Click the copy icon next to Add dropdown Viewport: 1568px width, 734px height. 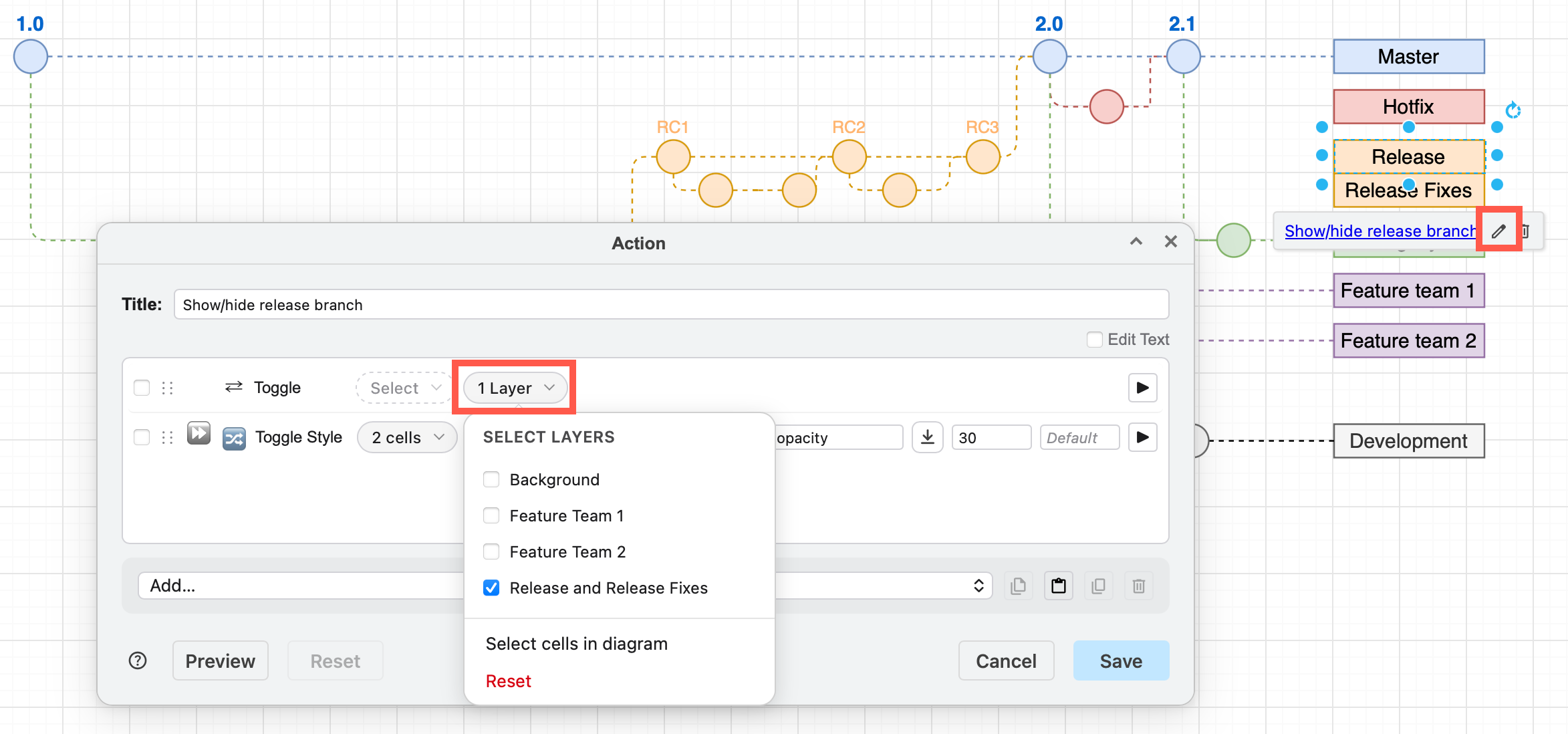coord(1018,586)
